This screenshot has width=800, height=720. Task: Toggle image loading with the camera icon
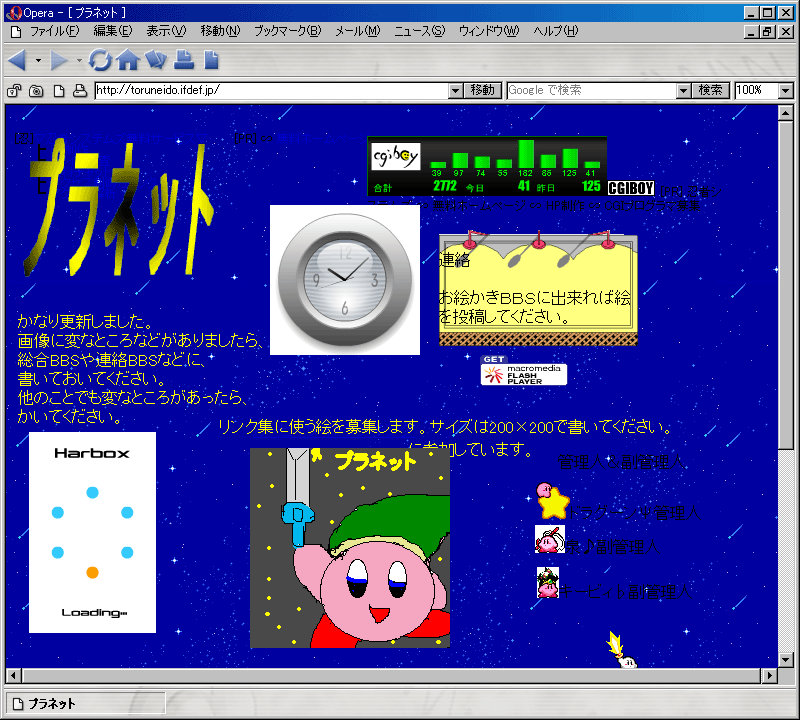click(x=36, y=91)
